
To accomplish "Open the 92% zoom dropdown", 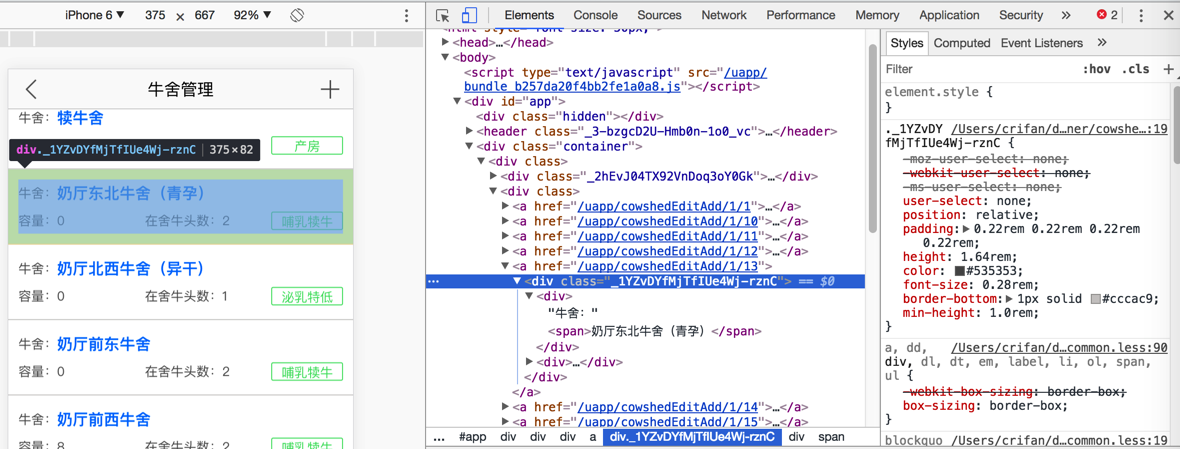I will (x=252, y=15).
